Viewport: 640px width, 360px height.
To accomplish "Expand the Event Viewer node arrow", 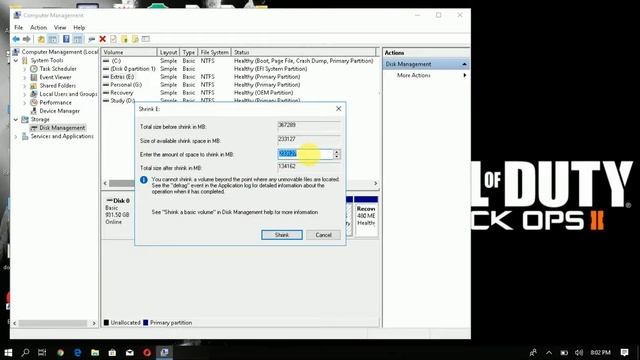I will (x=24, y=77).
